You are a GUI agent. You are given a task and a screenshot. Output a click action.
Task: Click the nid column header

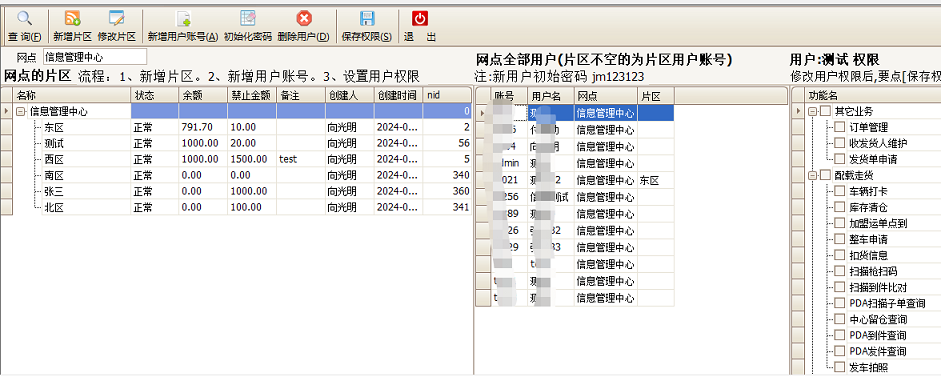click(x=447, y=95)
